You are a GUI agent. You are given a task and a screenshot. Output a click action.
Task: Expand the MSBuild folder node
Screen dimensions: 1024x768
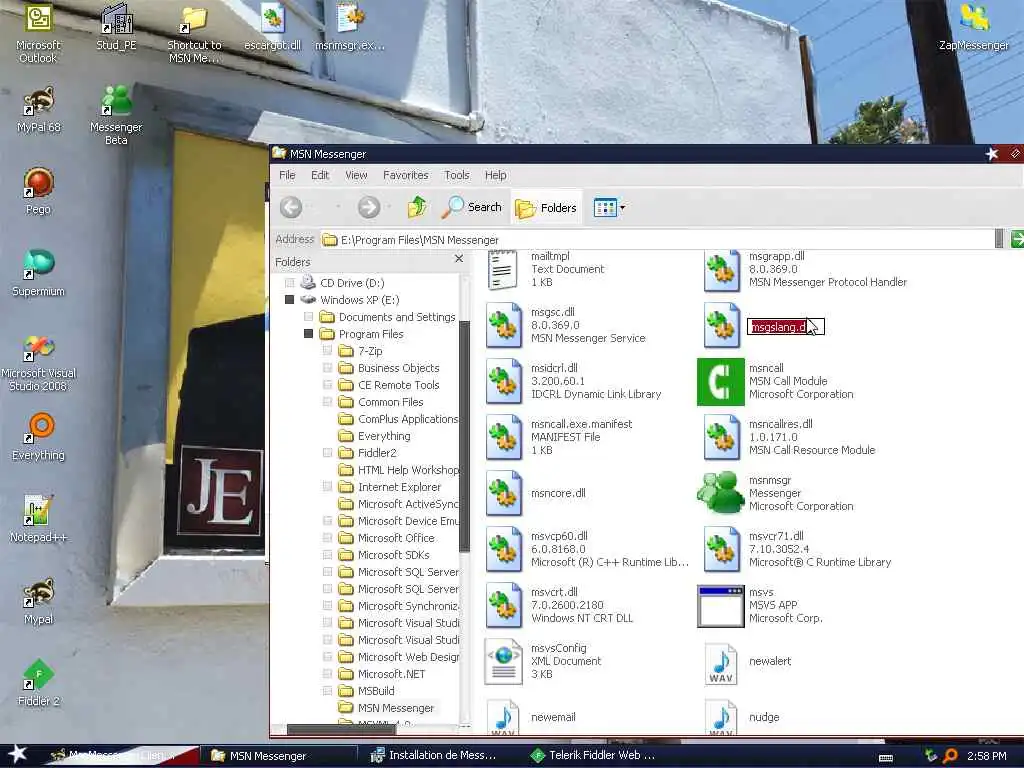click(328, 691)
